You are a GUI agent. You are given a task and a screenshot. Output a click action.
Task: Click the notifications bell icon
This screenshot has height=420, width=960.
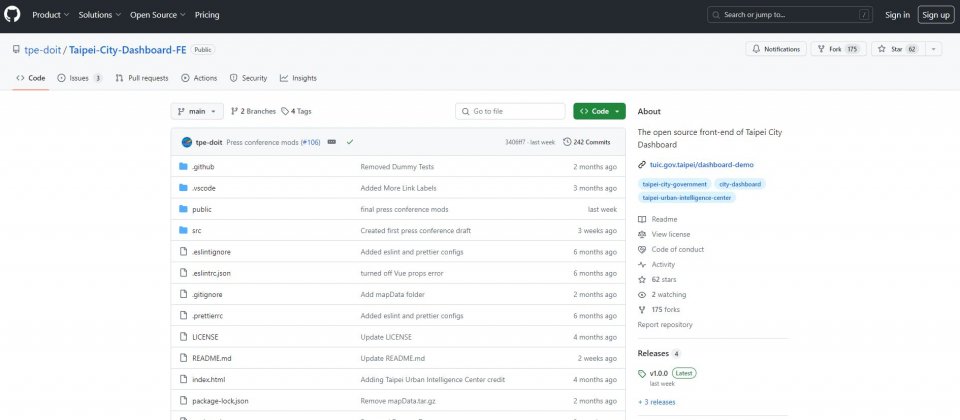click(x=756, y=49)
